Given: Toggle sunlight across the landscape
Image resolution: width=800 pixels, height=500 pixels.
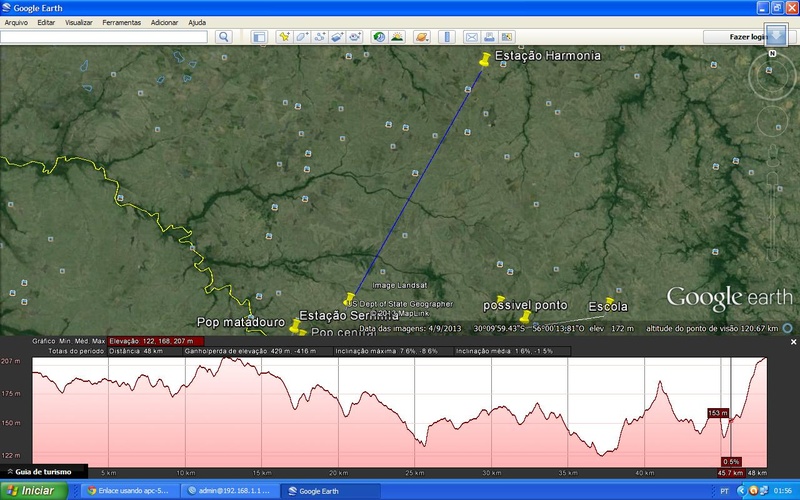Looking at the screenshot, I should point(396,37).
